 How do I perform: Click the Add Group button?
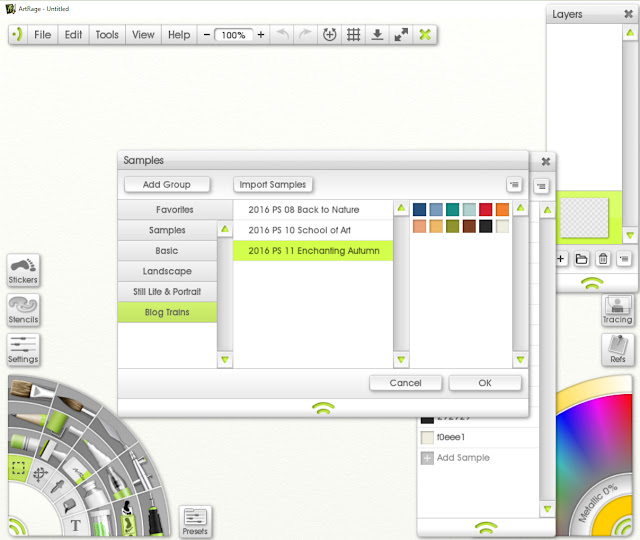[x=167, y=184]
